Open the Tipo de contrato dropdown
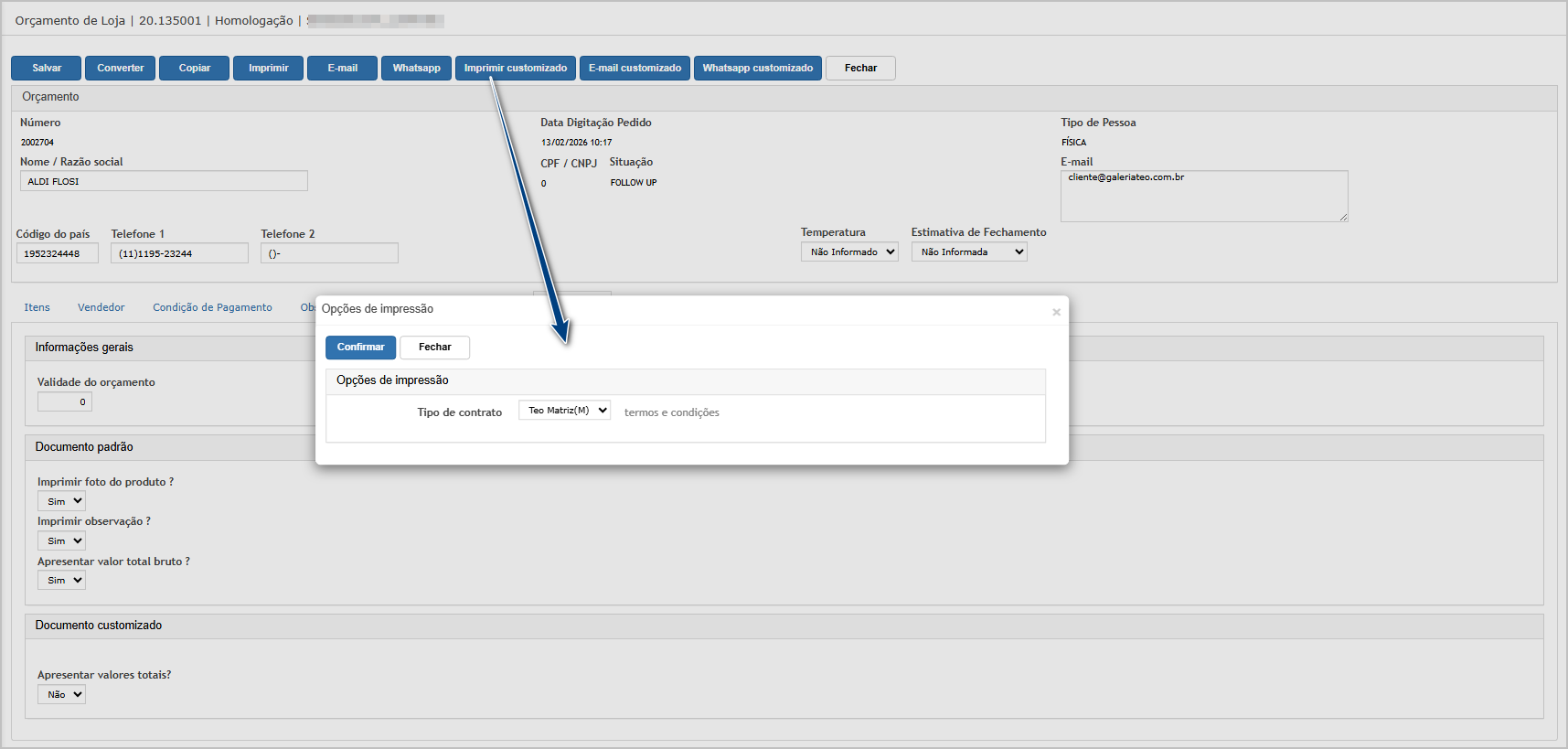1568x749 pixels. (x=564, y=411)
